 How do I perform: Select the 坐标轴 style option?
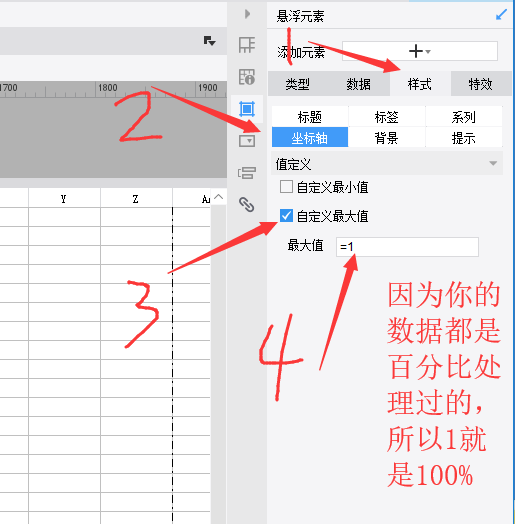[x=310, y=137]
